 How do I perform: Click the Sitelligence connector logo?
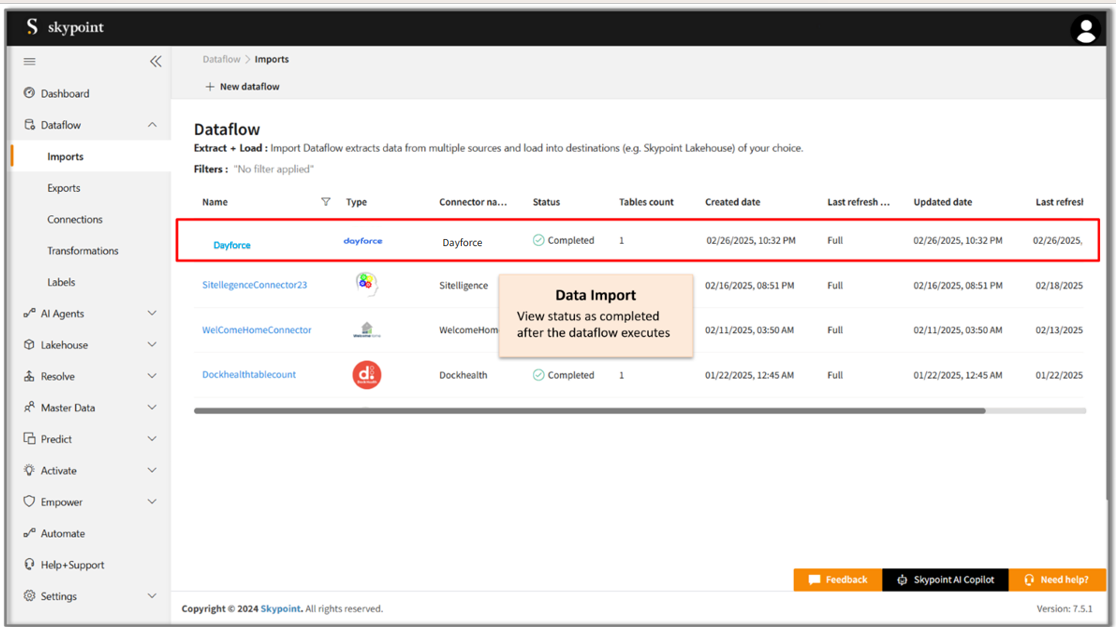click(x=366, y=284)
